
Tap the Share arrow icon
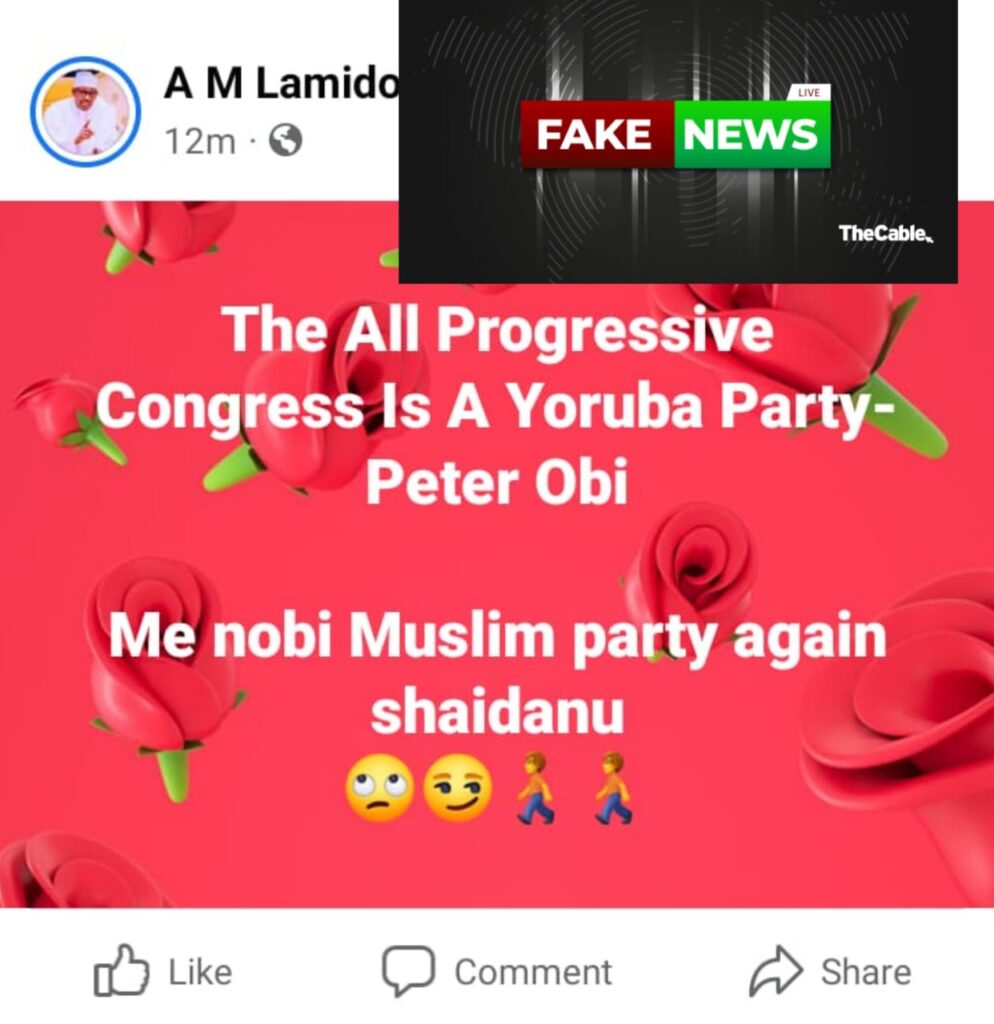(775, 970)
